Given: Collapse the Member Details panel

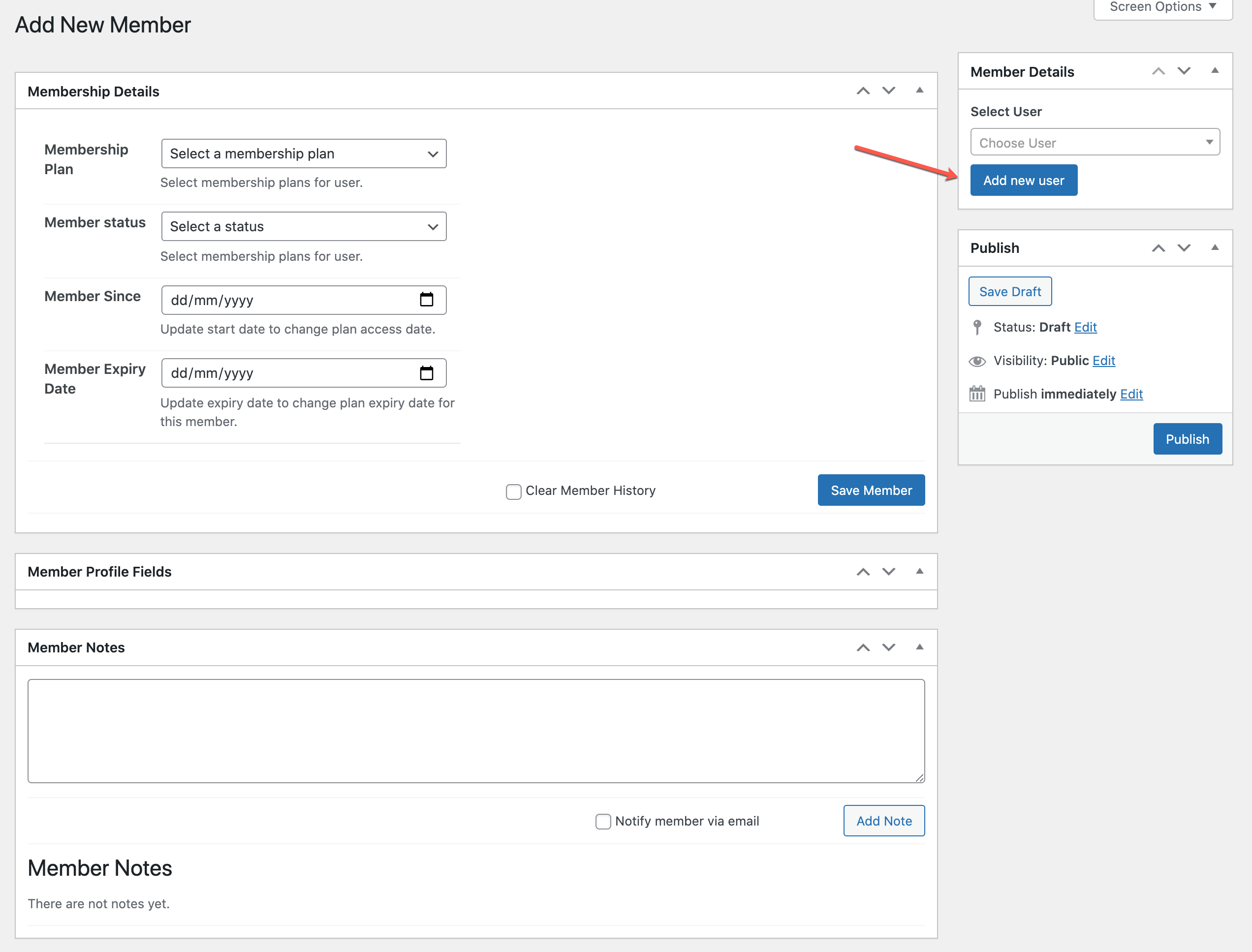Looking at the screenshot, I should [x=1215, y=71].
